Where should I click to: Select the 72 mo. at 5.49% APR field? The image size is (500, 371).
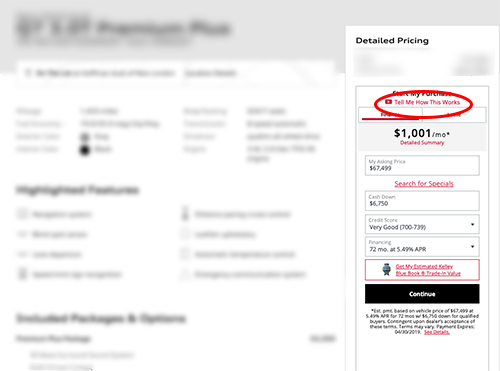pyautogui.click(x=422, y=247)
